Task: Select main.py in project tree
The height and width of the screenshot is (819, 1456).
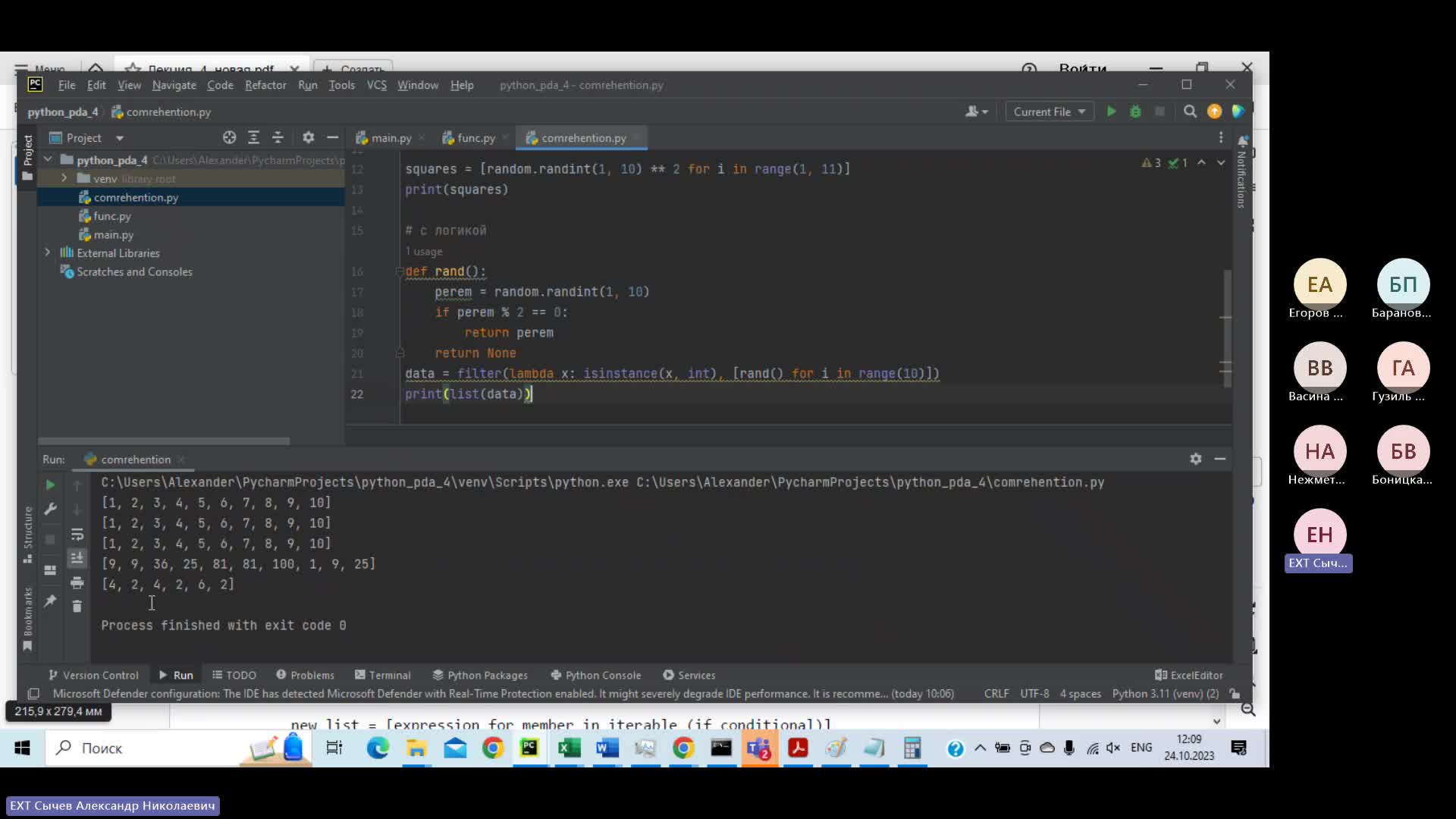Action: 113,234
